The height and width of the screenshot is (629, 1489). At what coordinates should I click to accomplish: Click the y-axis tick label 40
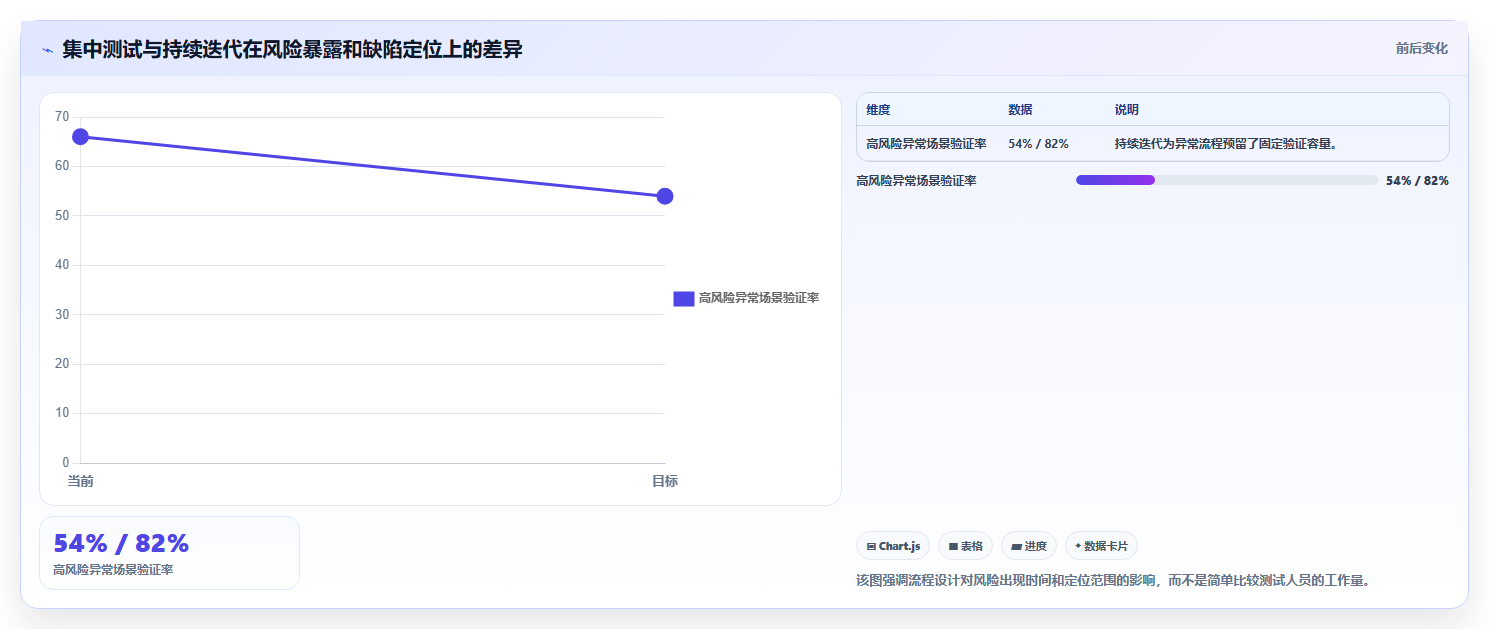point(62,265)
